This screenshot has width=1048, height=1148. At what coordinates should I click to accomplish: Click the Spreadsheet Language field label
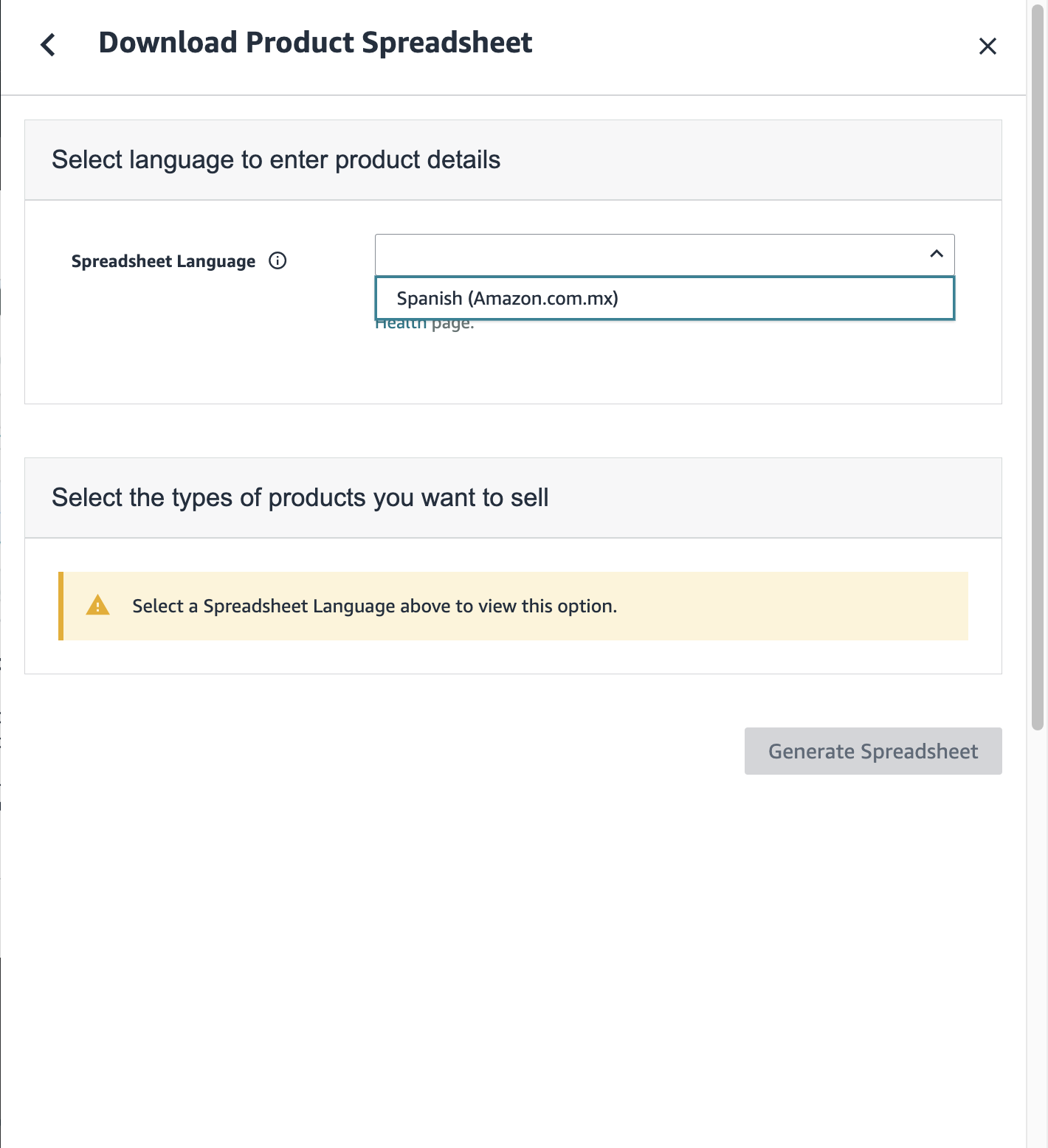pos(163,261)
